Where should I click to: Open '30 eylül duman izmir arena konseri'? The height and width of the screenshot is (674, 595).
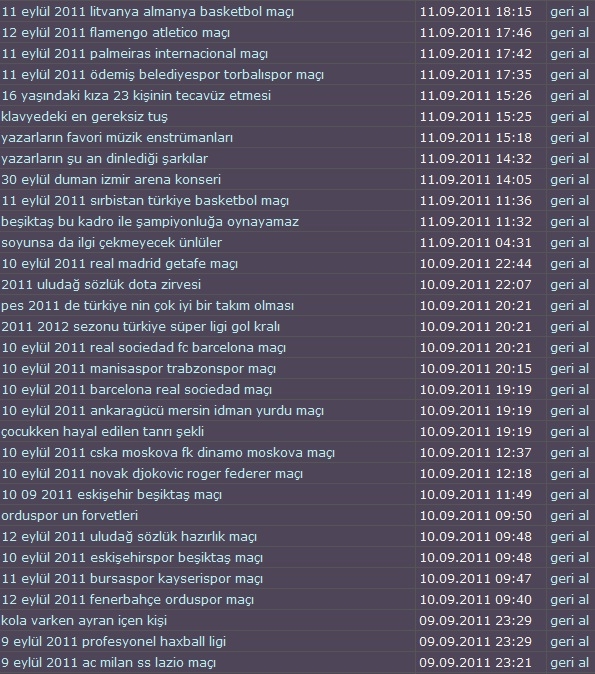pos(111,180)
